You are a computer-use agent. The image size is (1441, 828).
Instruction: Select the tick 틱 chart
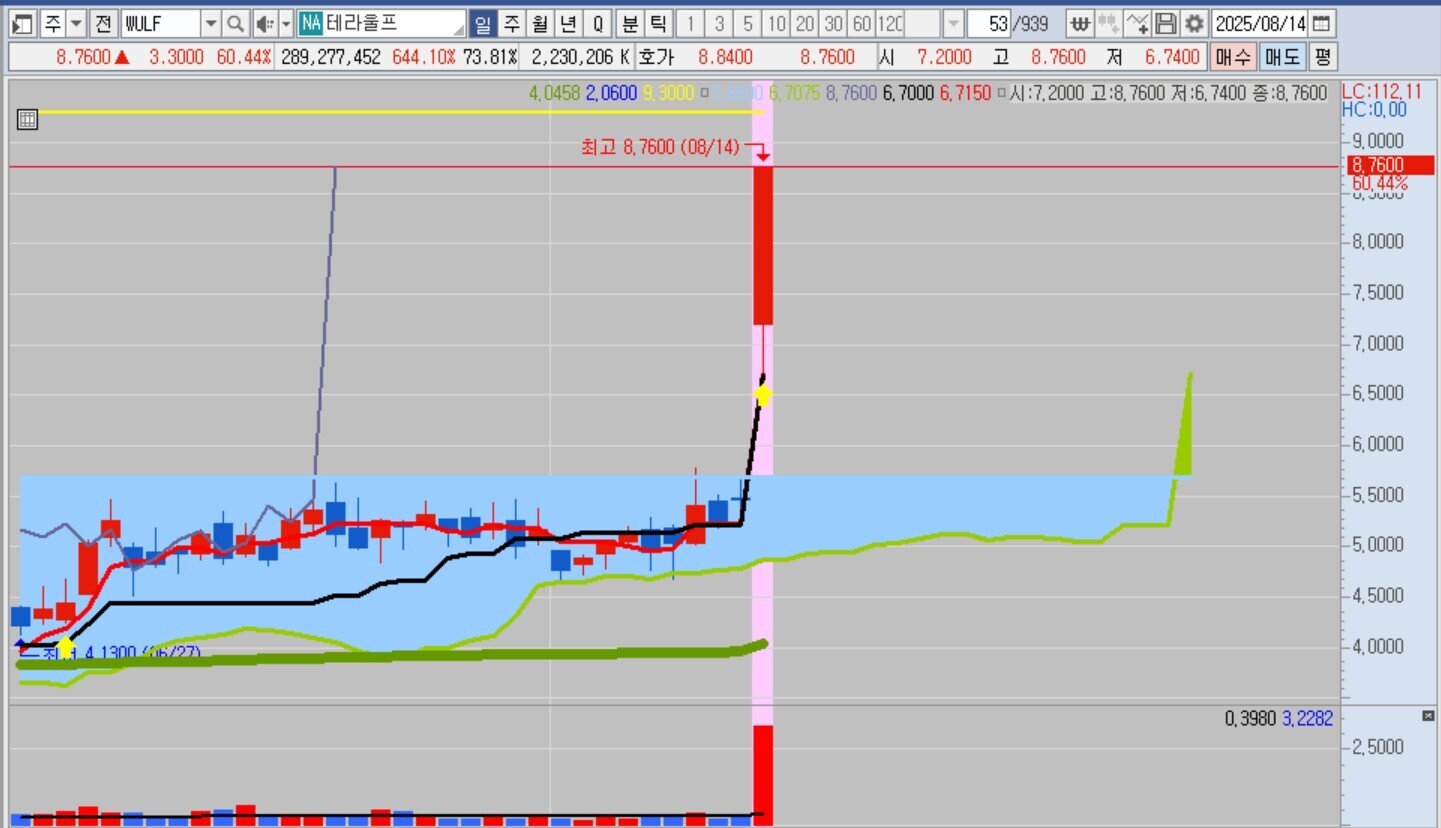coord(658,23)
